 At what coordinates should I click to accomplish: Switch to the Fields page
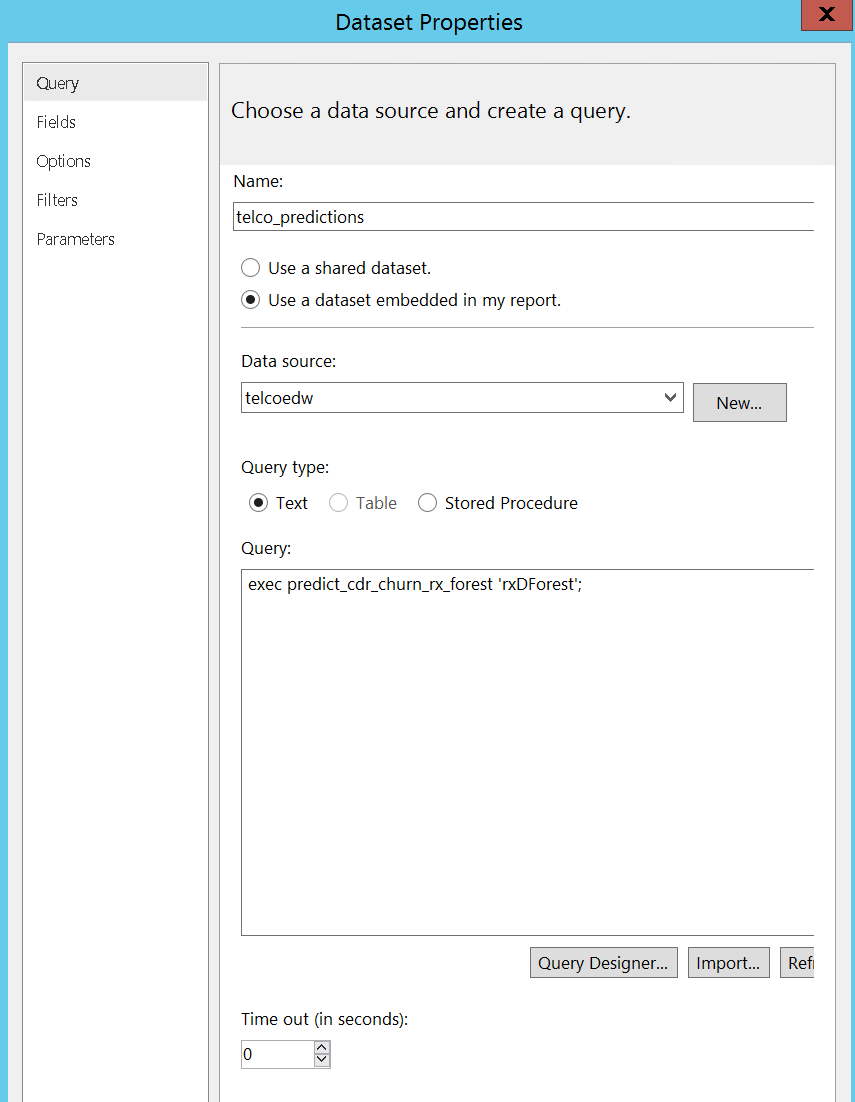(57, 122)
